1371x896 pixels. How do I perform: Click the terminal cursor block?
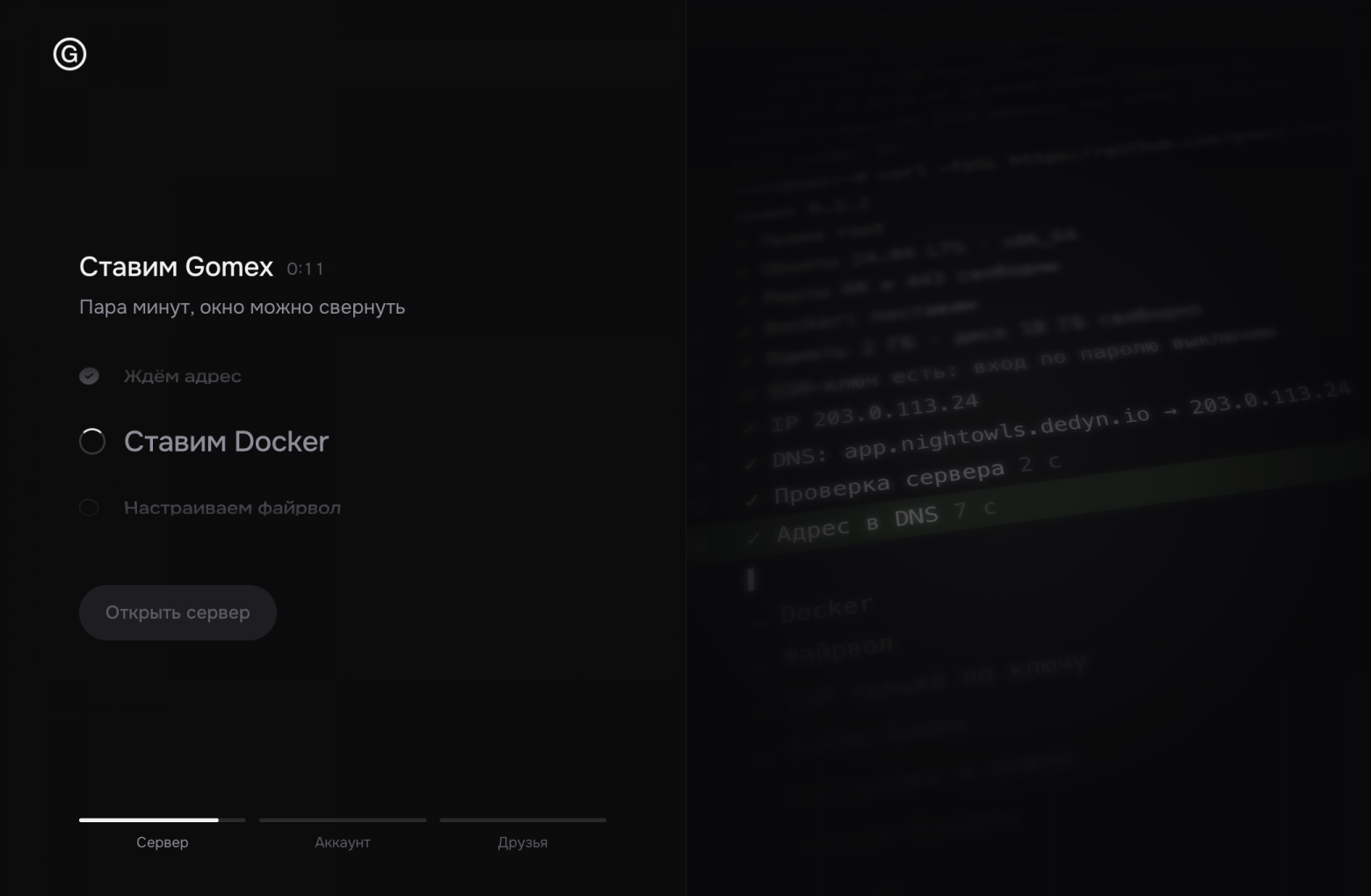(751, 580)
